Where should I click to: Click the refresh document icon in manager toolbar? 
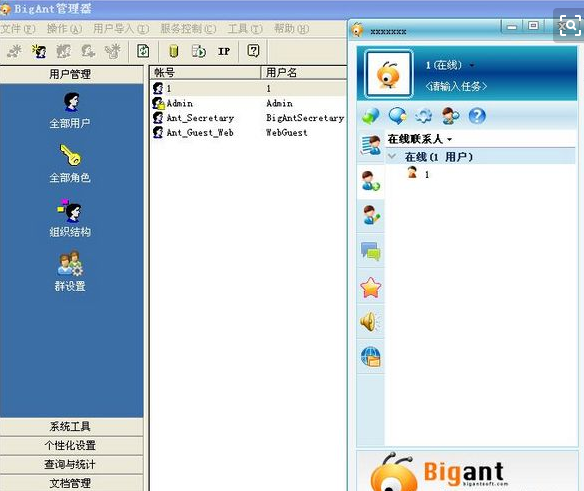click(x=143, y=51)
